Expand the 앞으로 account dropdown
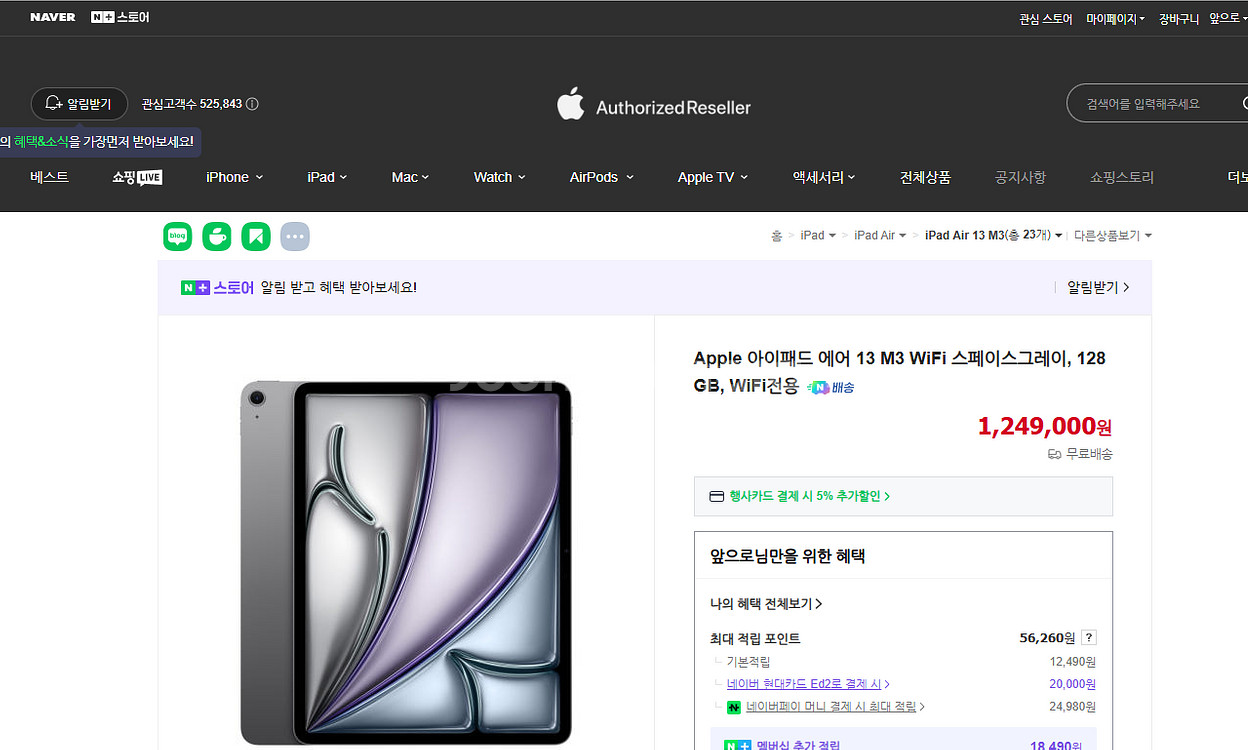This screenshot has height=750, width=1248. (x=1228, y=19)
